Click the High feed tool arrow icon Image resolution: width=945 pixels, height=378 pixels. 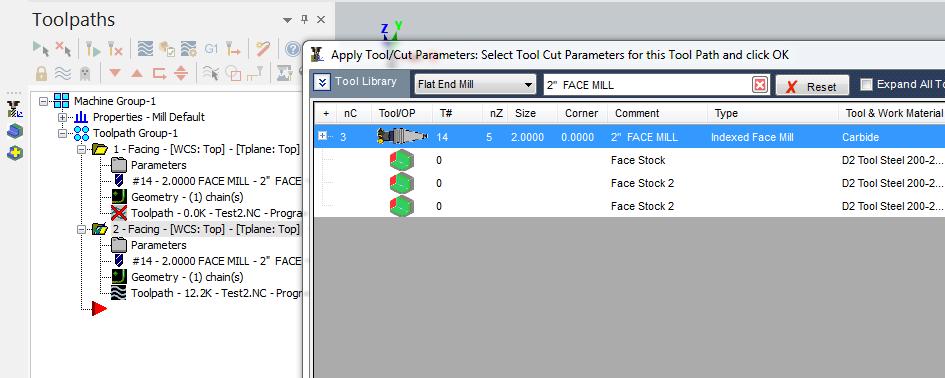pos(233,48)
